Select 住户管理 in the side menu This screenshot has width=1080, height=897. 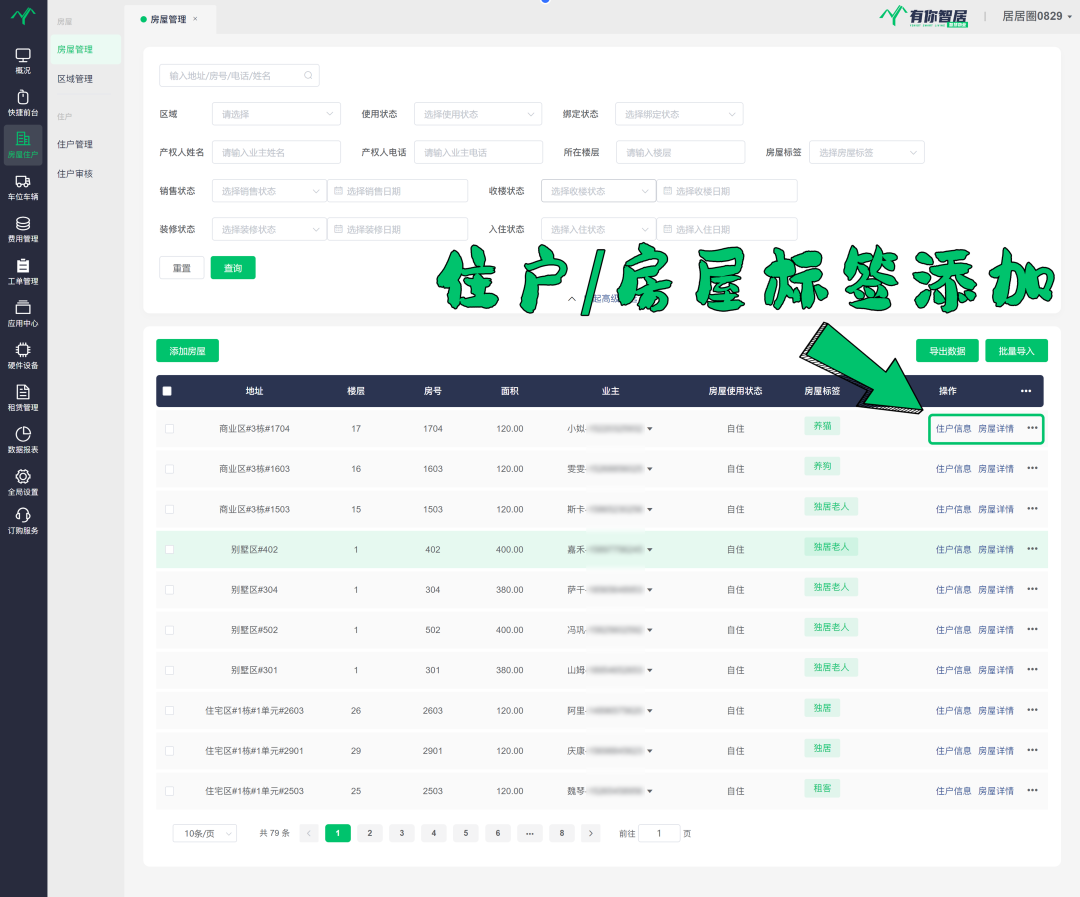pos(75,144)
